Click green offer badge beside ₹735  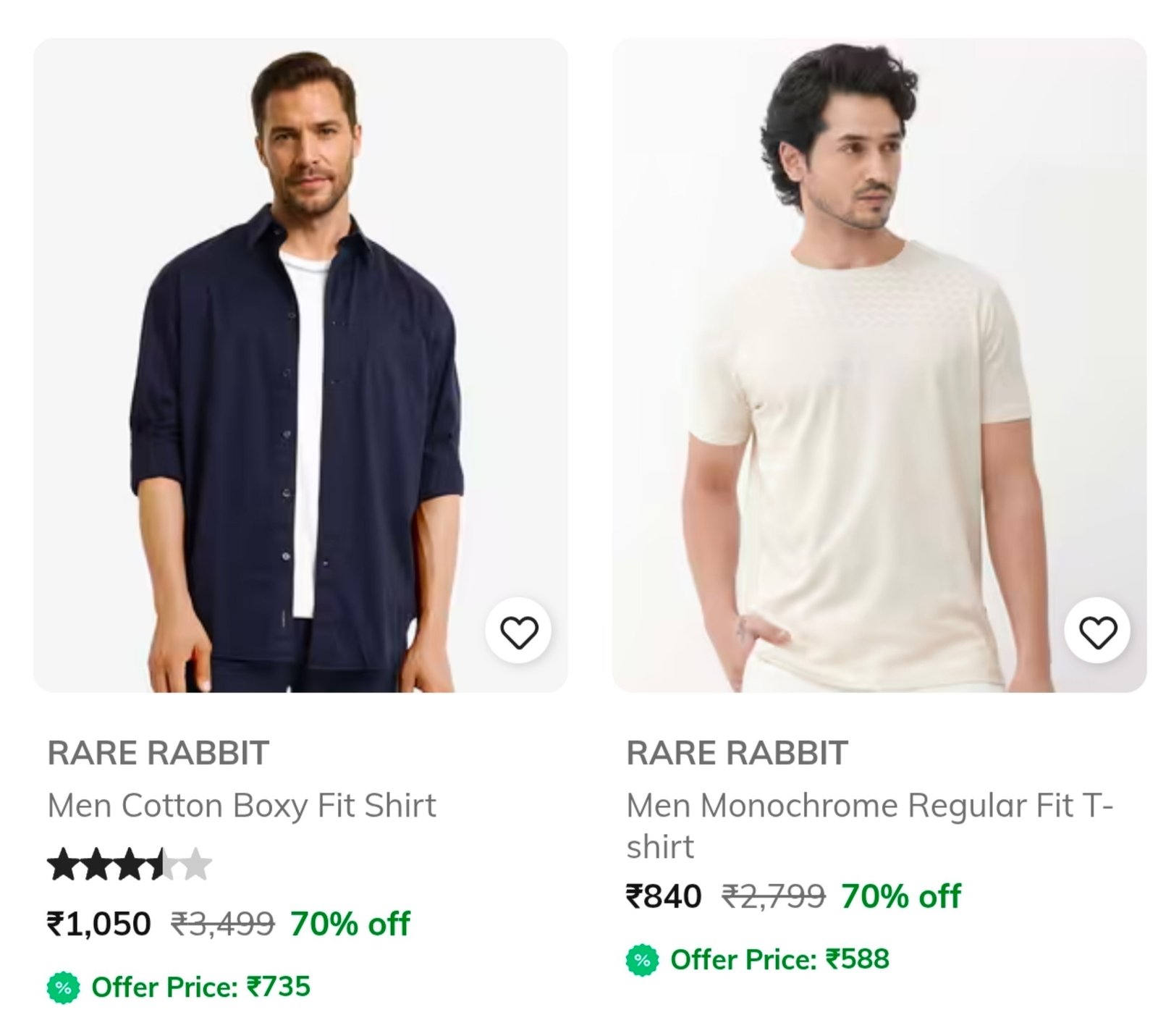click(x=64, y=987)
